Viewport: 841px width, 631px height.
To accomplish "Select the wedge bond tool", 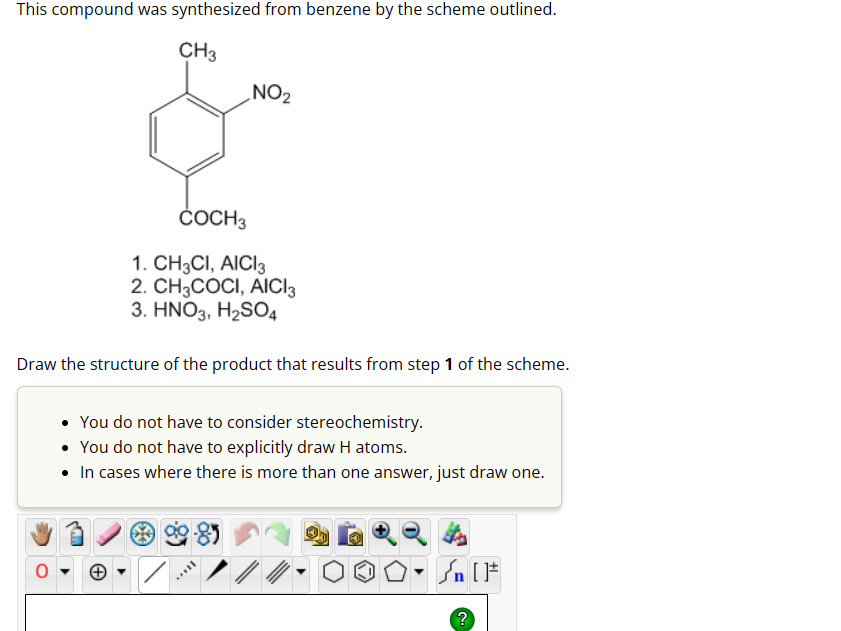I will pyautogui.click(x=216, y=571).
